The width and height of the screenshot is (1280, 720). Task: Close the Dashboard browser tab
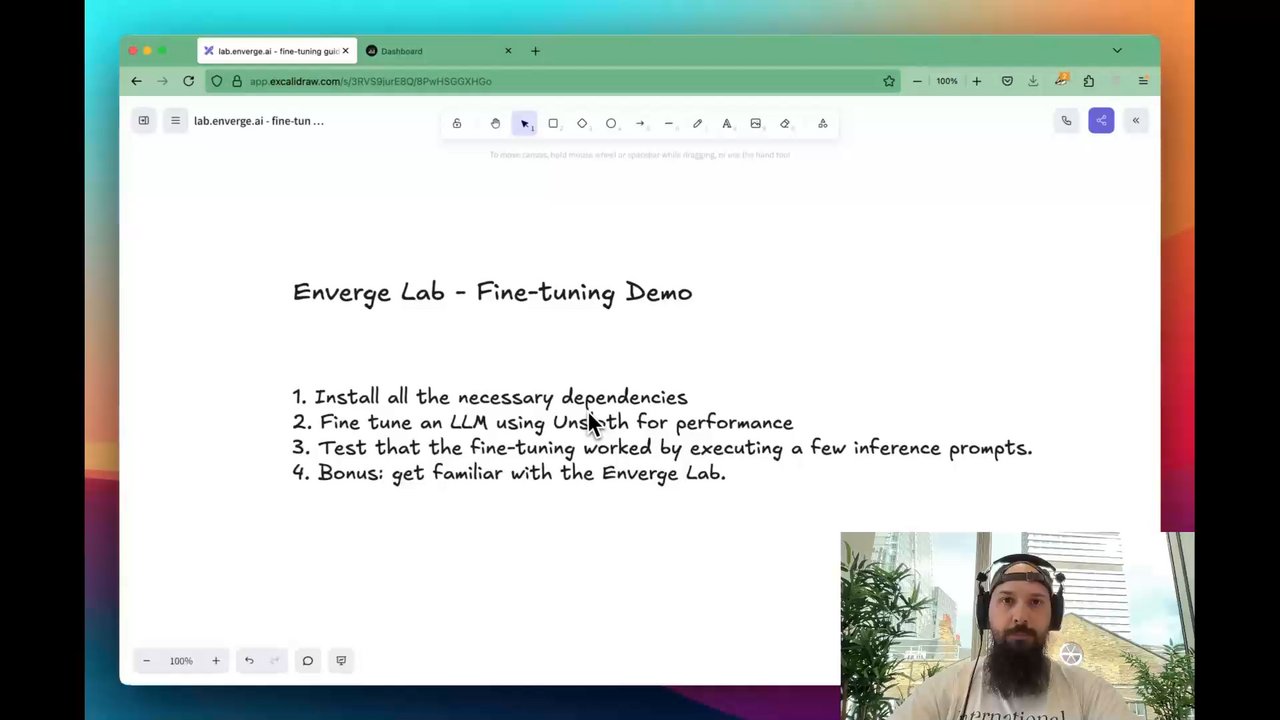pos(508,51)
